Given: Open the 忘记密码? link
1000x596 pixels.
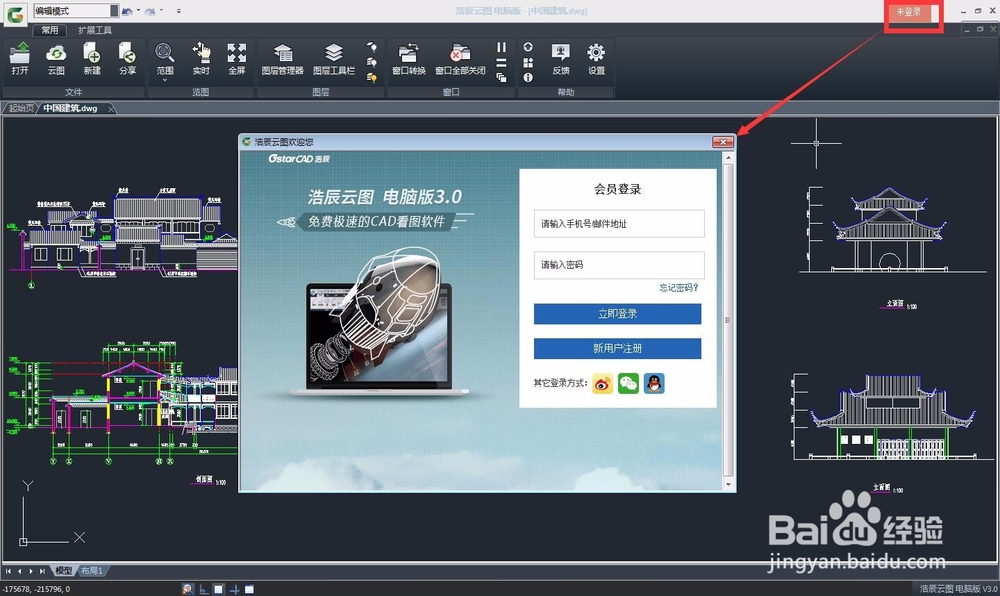Looking at the screenshot, I should 679,287.
